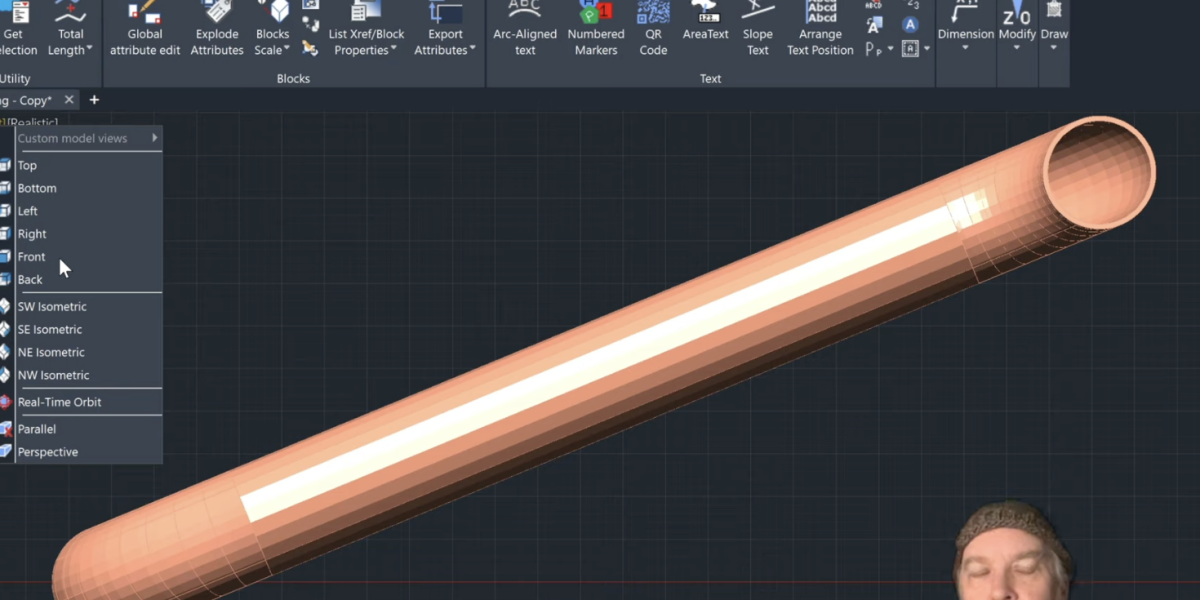Click the blue circled A text icon
Screen dimensions: 1200x600
pos(910,25)
